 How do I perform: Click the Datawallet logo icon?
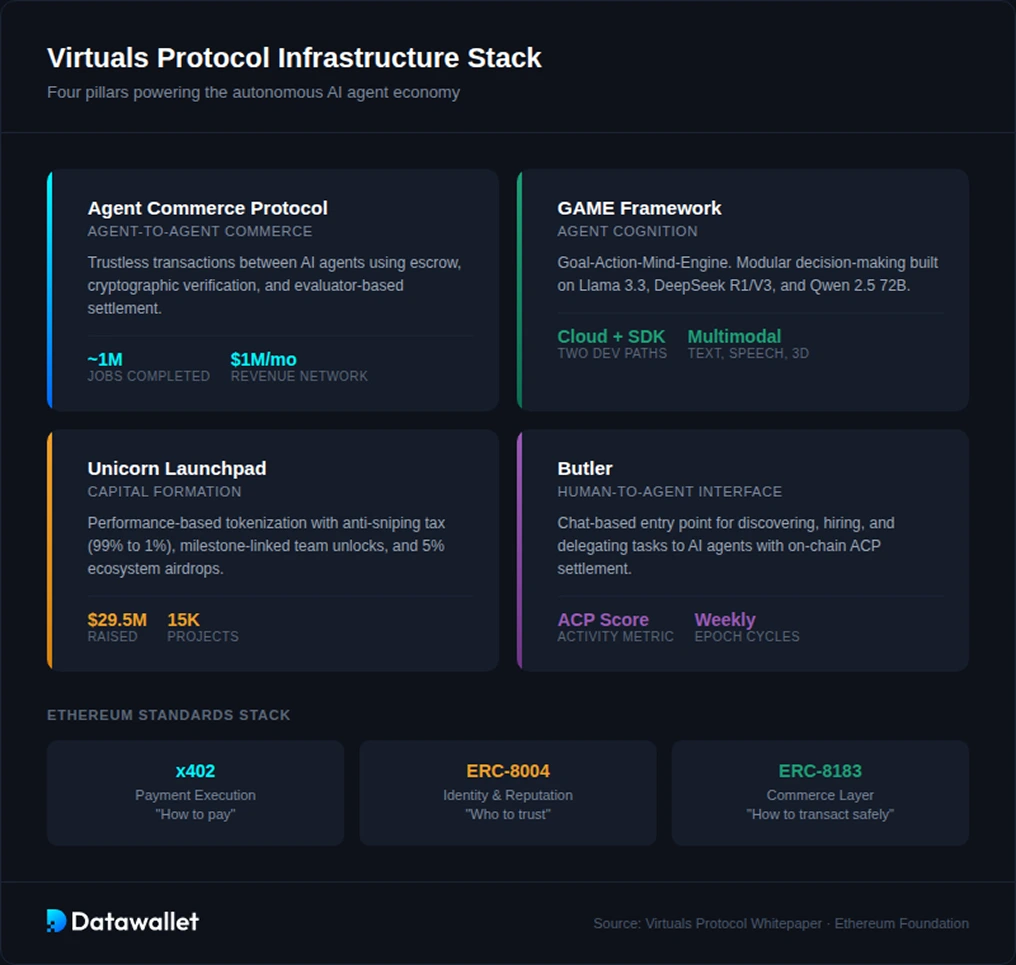56,920
